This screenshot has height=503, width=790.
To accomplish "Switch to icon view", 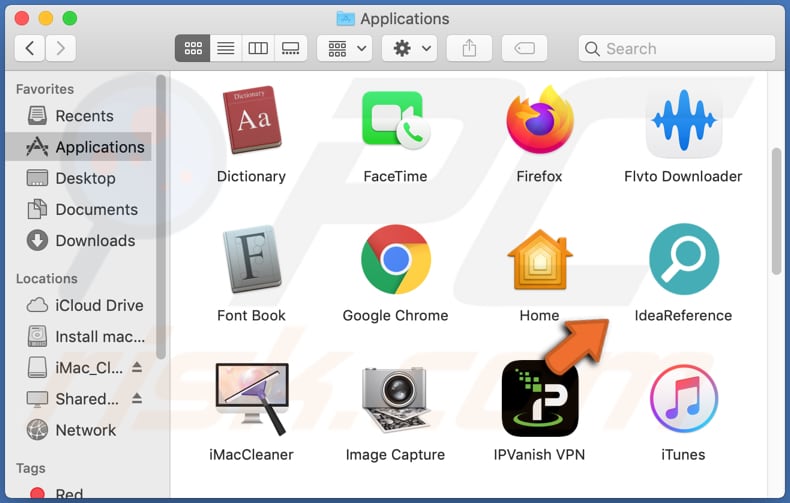I will [192, 48].
